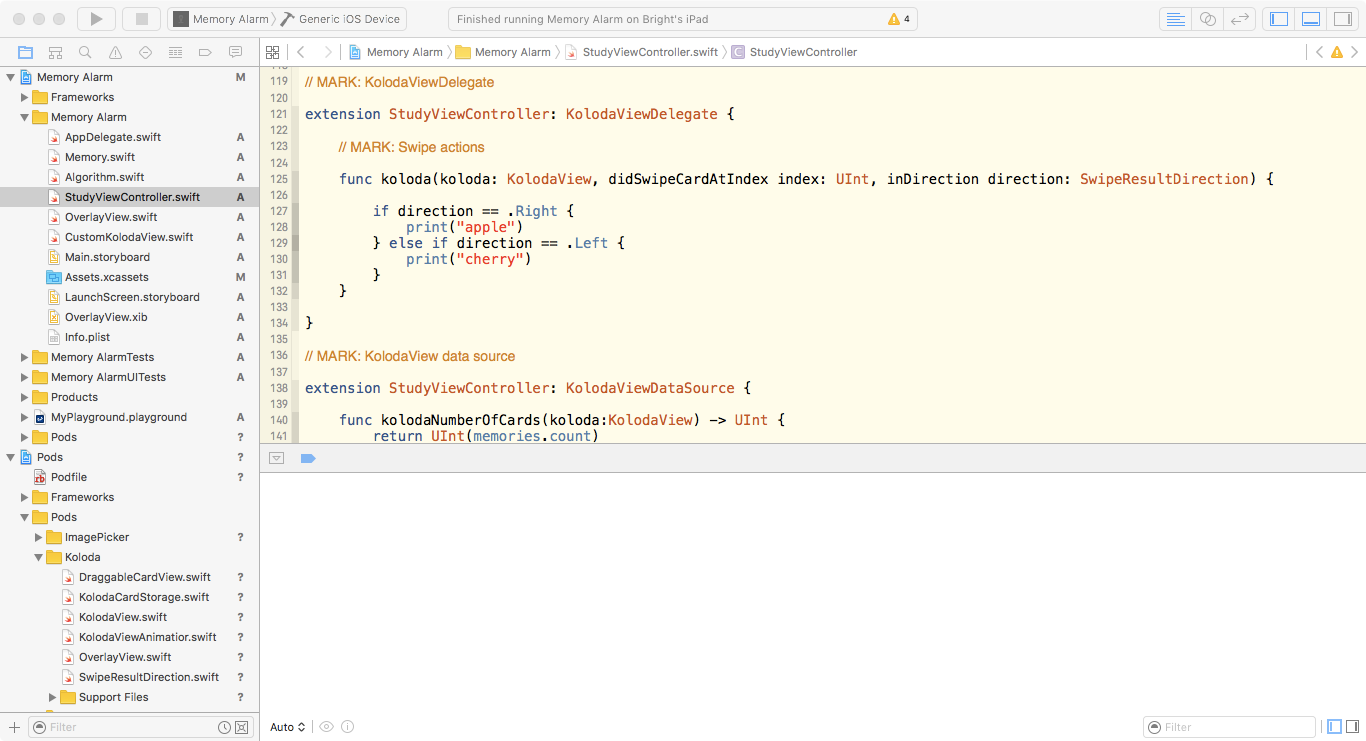Open the Memory Alarm scheme selector
Screen dimensions: 1366x741
pyautogui.click(x=221, y=19)
